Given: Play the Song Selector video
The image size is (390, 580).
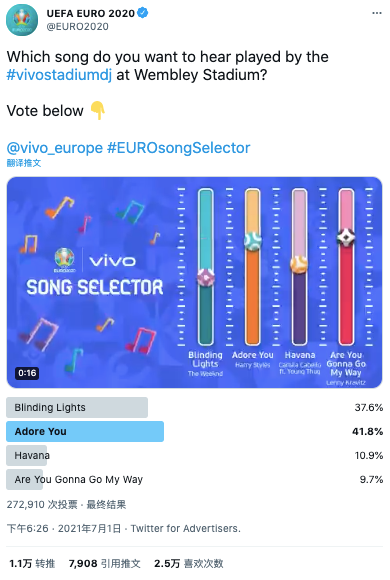Looking at the screenshot, I should point(195,283).
